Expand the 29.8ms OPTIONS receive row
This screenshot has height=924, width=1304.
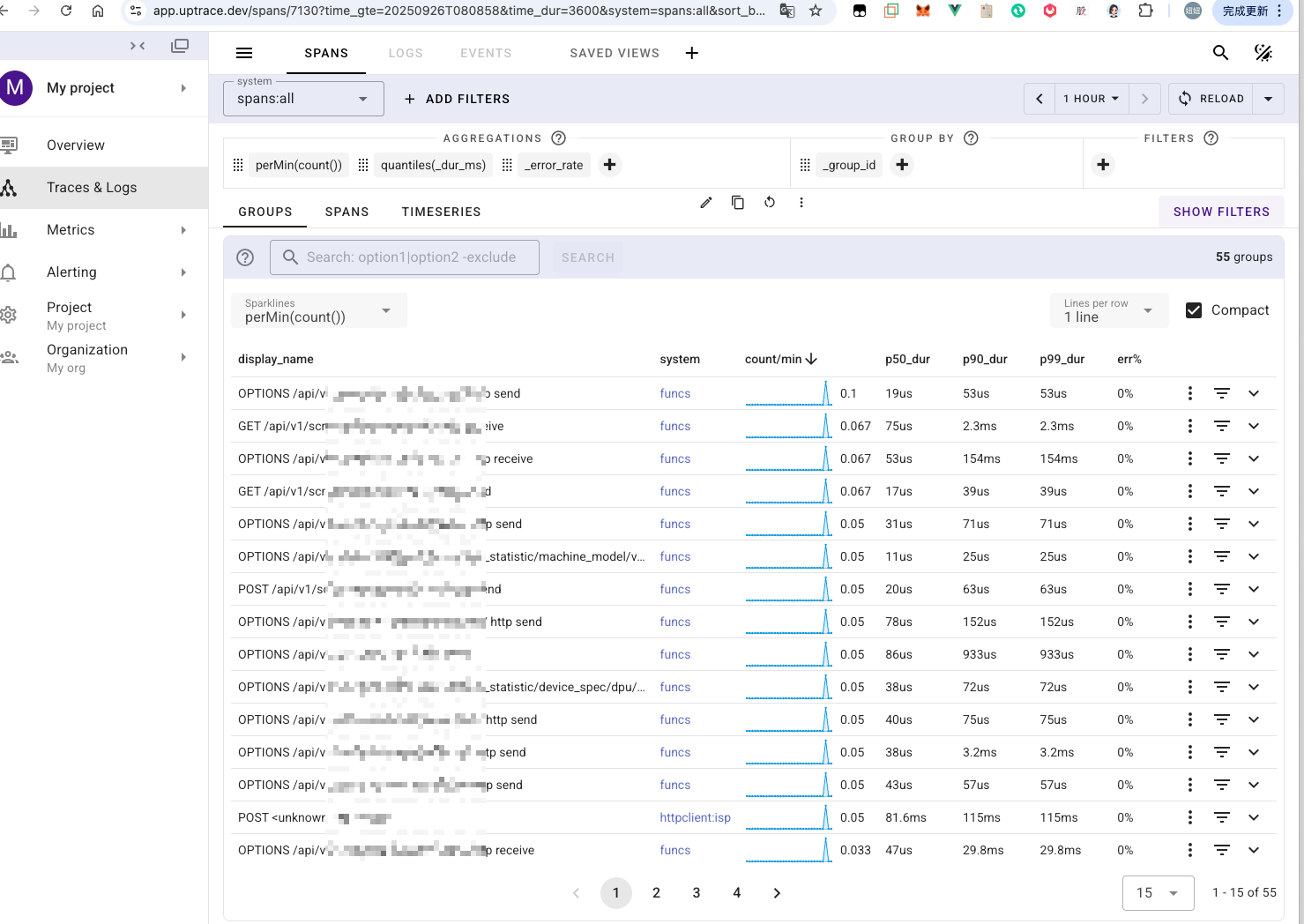[x=1254, y=850]
